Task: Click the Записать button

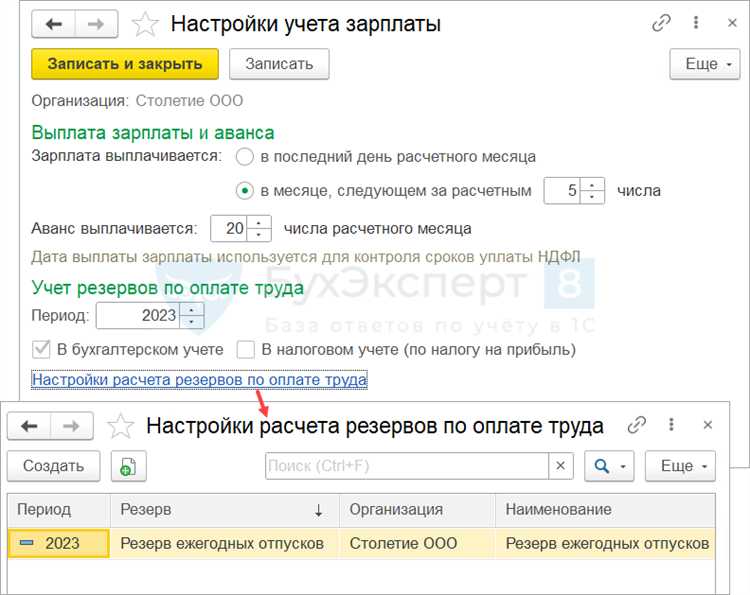Action: coord(279,64)
